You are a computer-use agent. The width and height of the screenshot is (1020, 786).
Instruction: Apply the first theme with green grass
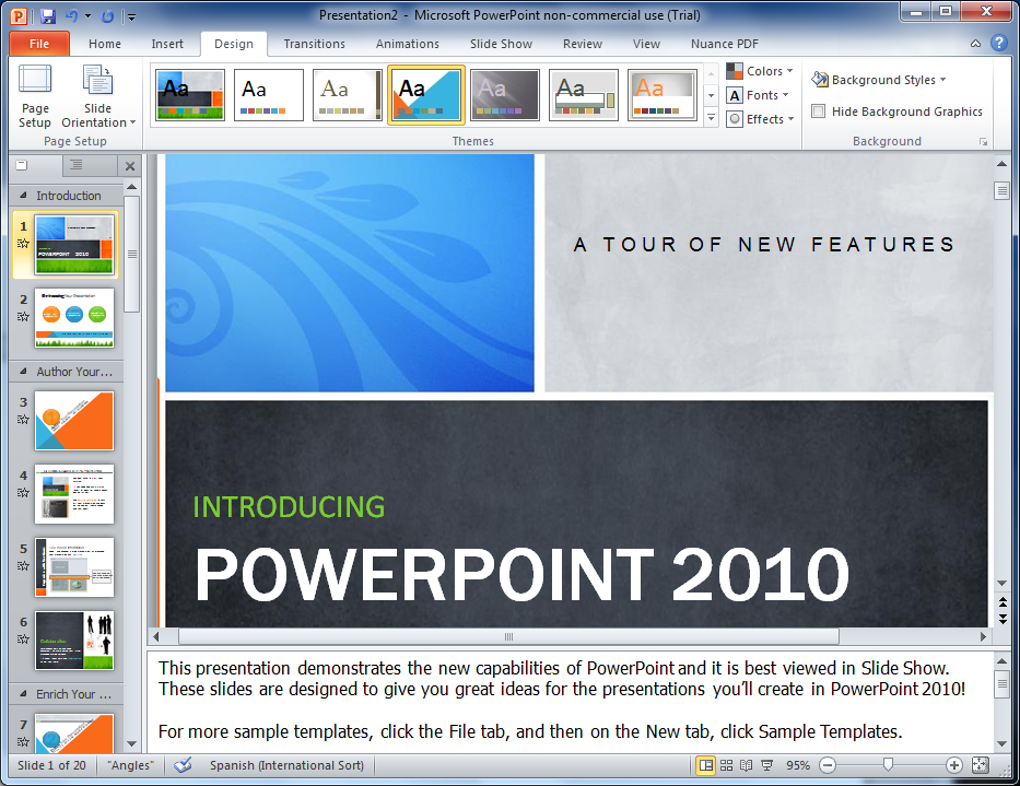click(x=190, y=95)
